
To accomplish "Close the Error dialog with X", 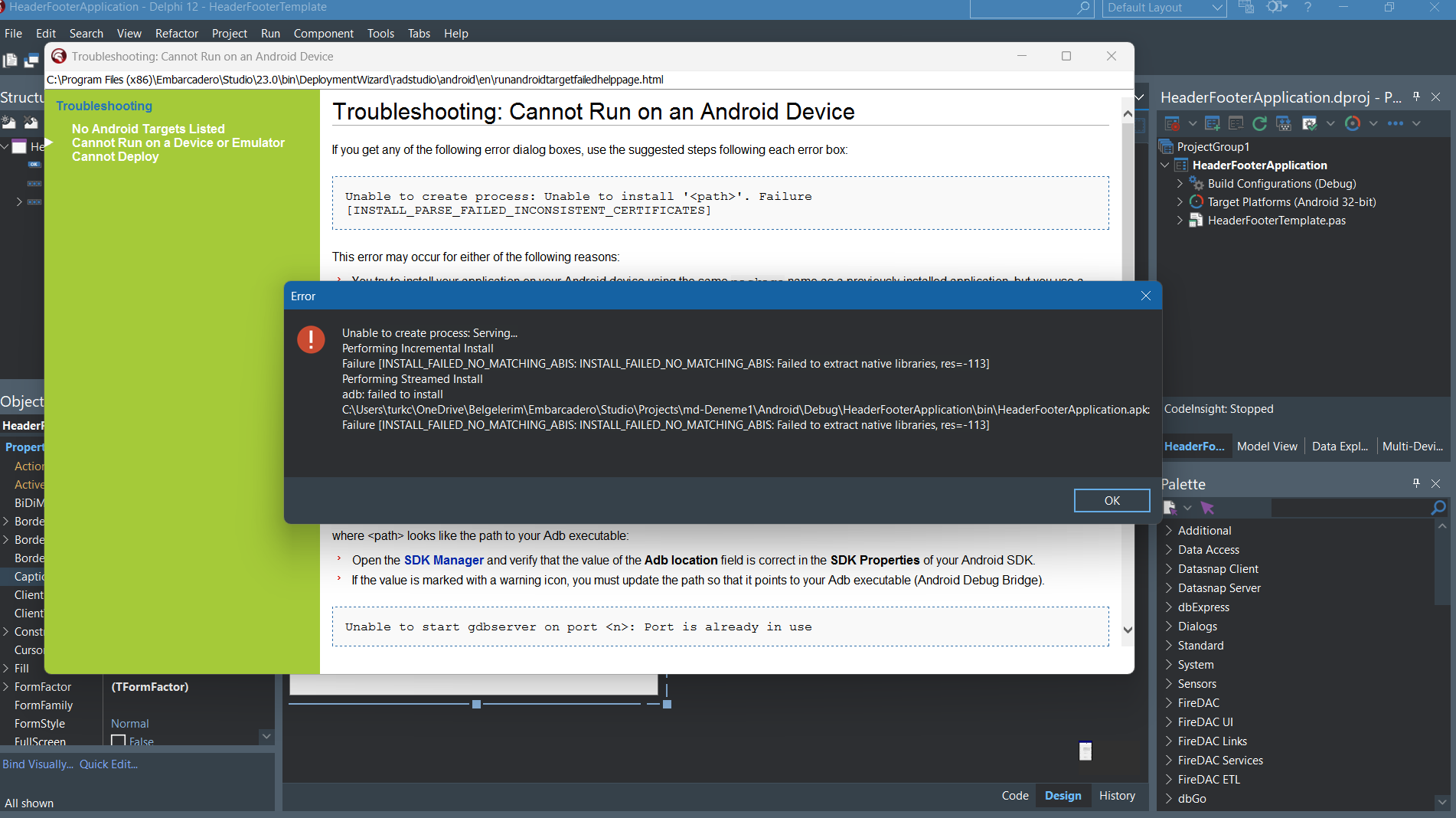I will [1146, 296].
